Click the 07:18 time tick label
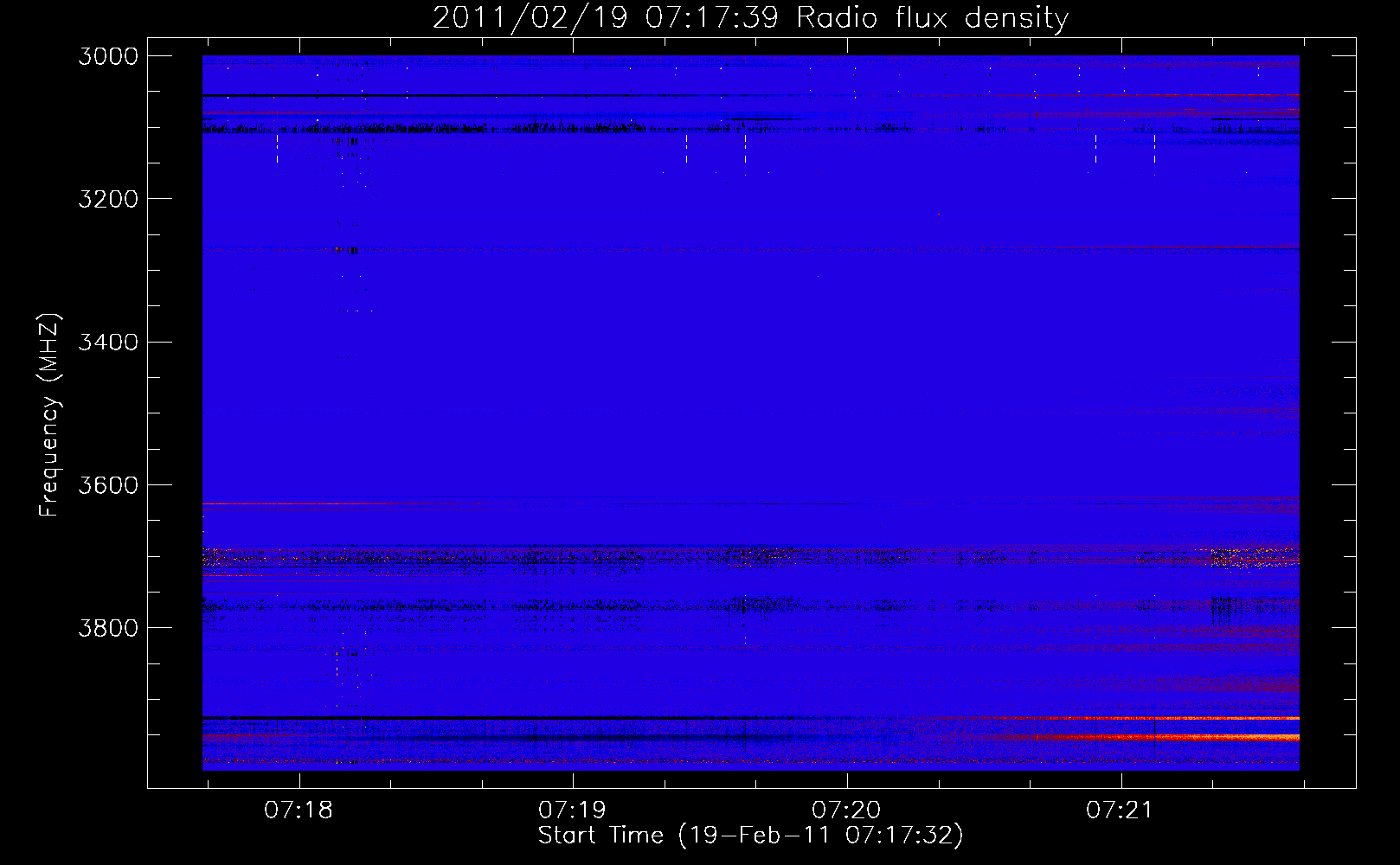Screen dimensions: 1400x865 click(x=299, y=811)
